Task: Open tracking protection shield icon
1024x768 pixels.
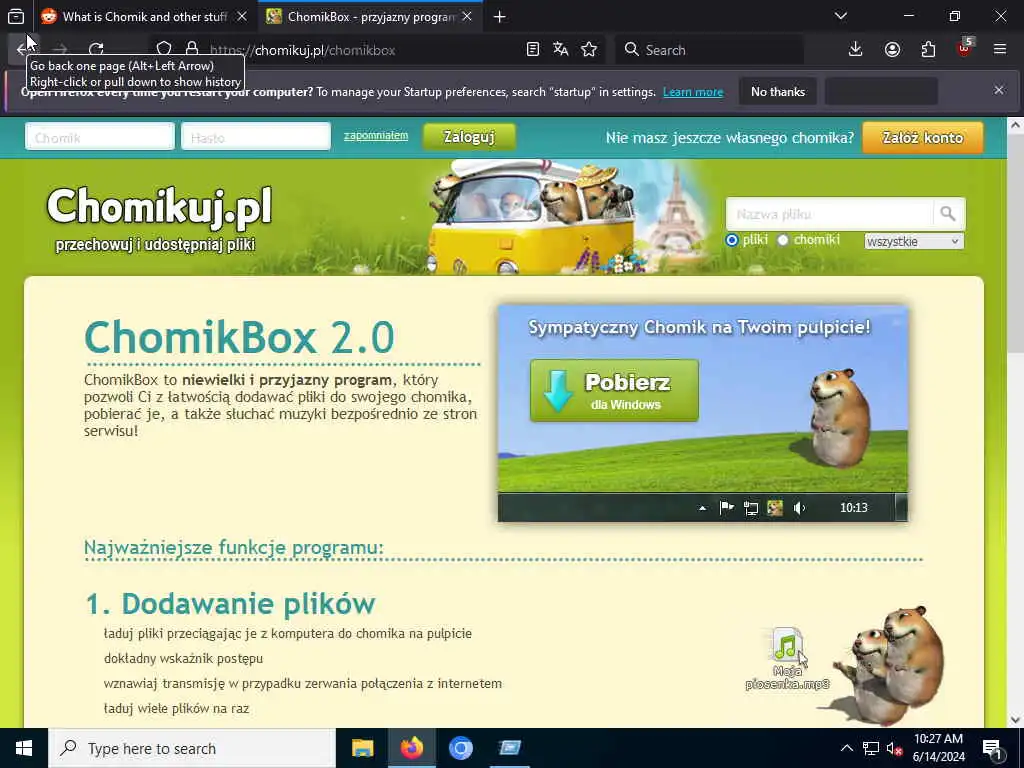Action: pyautogui.click(x=164, y=50)
